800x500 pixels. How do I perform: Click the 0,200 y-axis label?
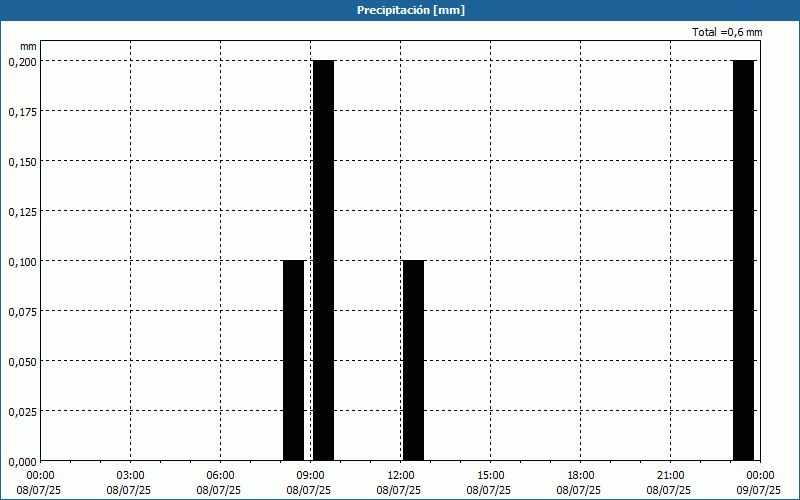(22, 61)
